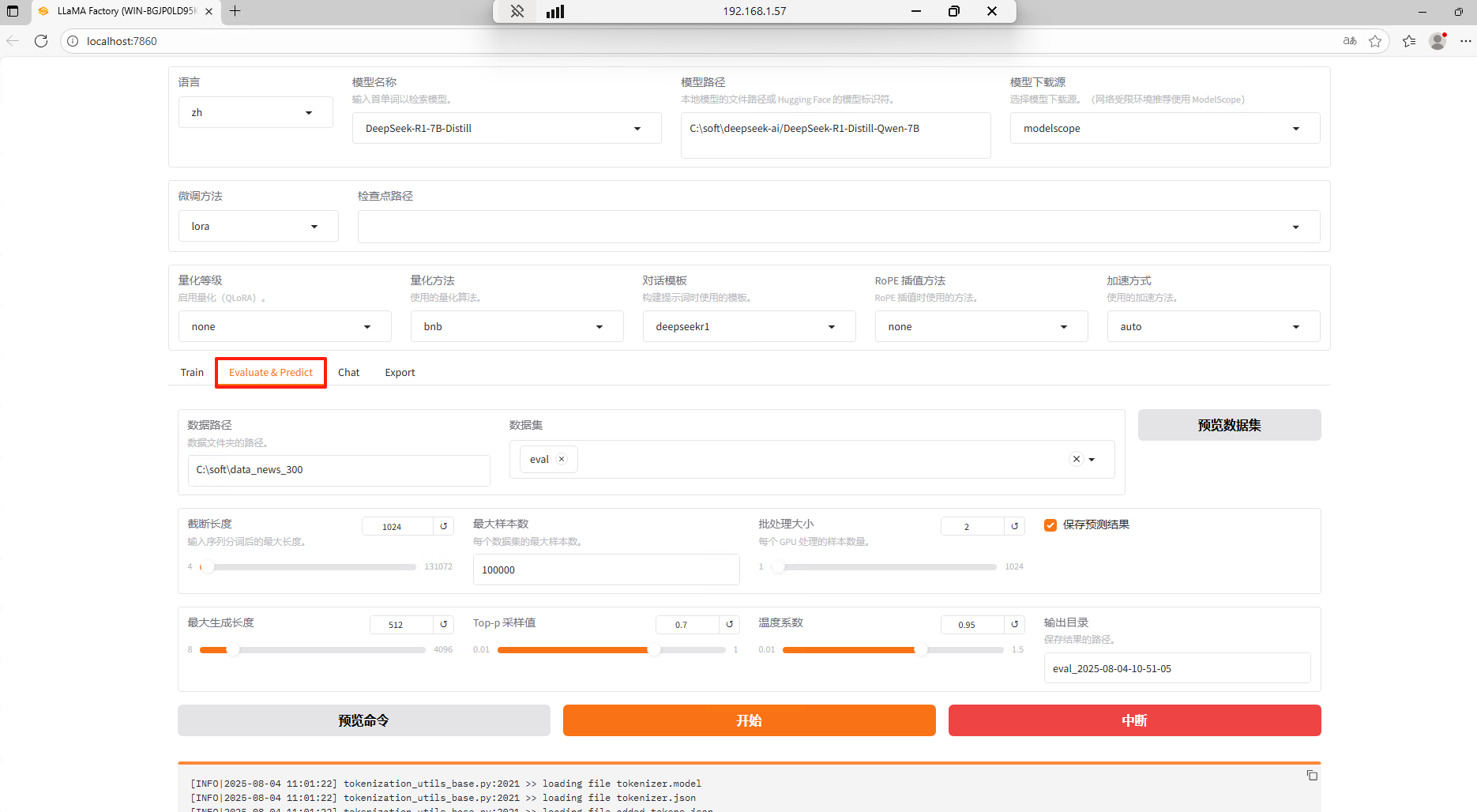Click the 批处理大小 number box
The height and width of the screenshot is (812, 1477).
pyautogui.click(x=972, y=526)
